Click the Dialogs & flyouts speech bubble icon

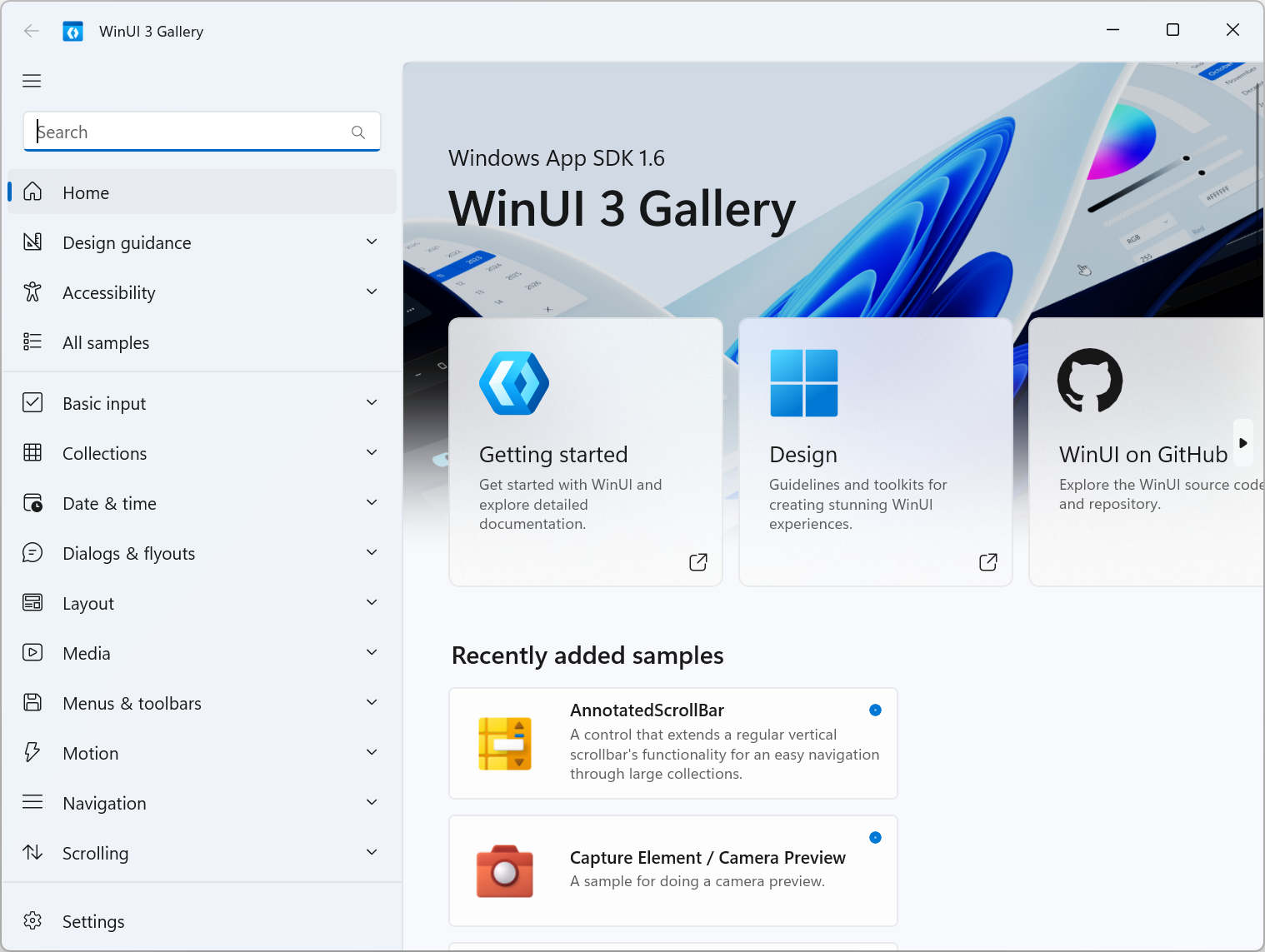(x=32, y=552)
